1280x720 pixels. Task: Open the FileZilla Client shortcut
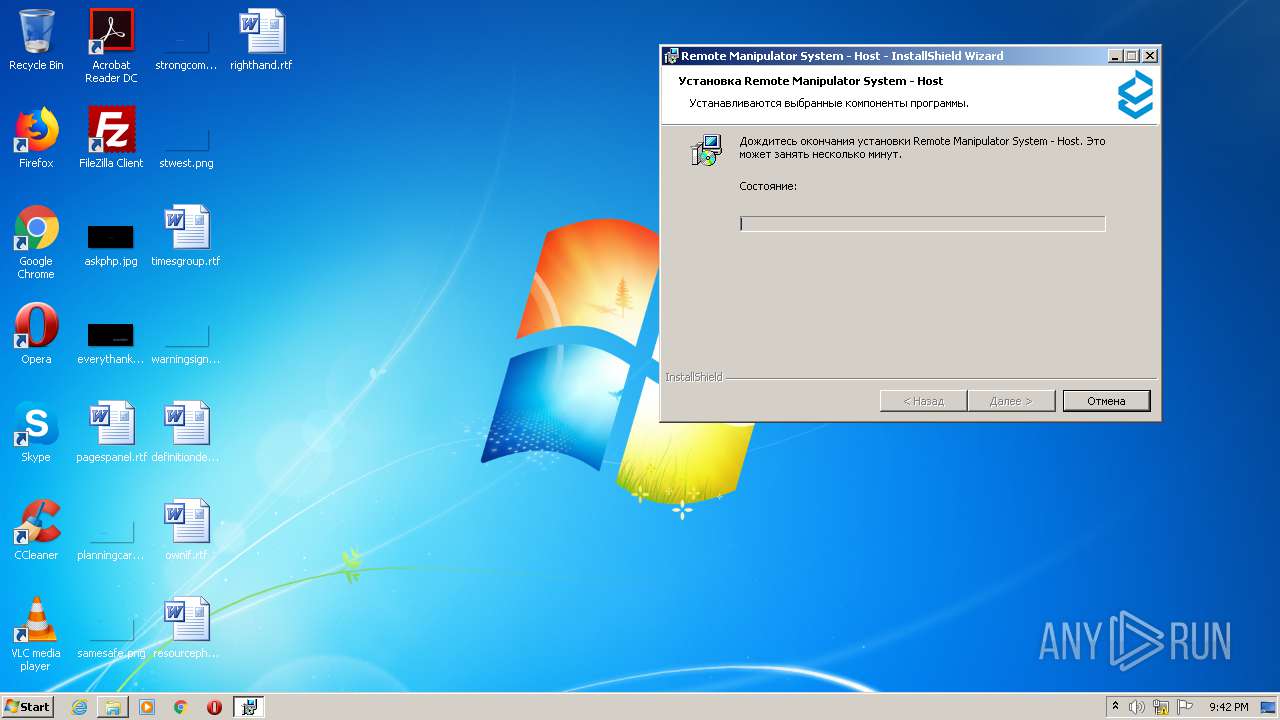tap(111, 138)
